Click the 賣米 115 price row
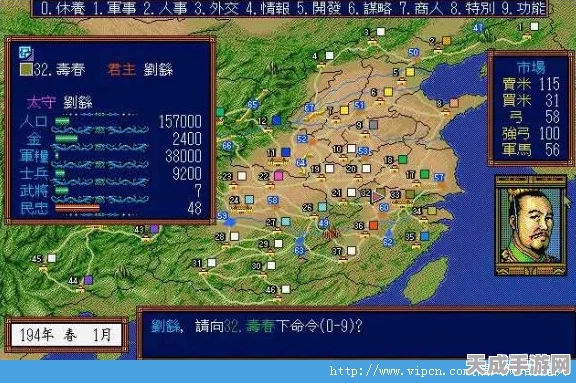 [x=531, y=84]
